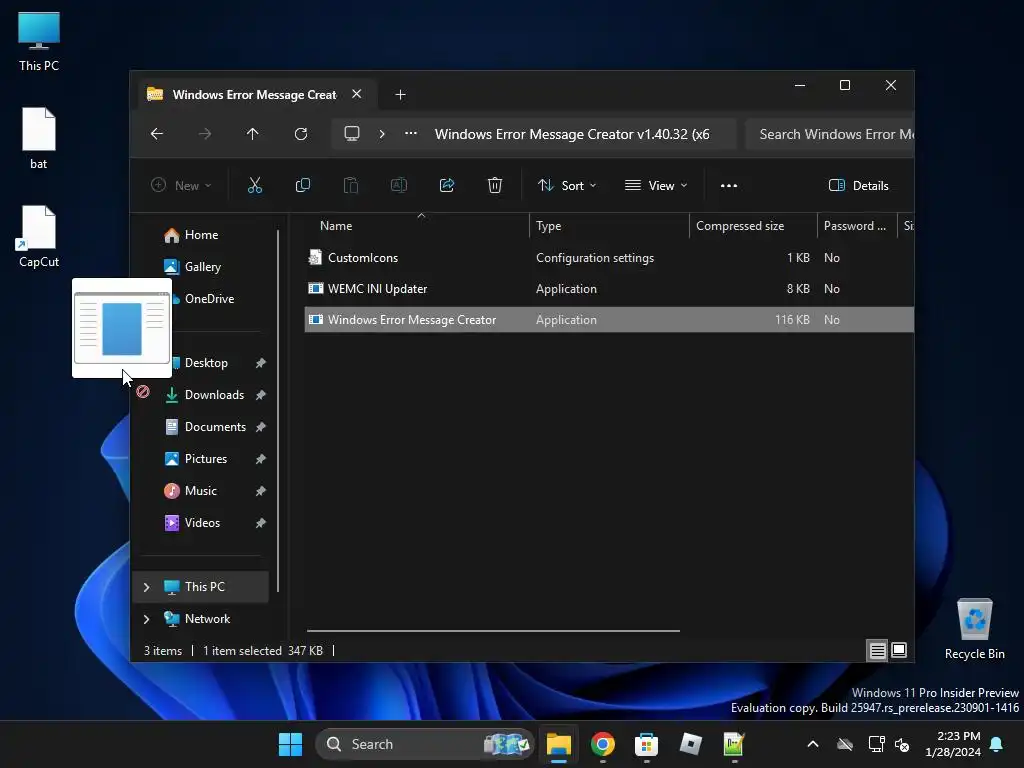Open the Windows Start menu

coord(291,744)
